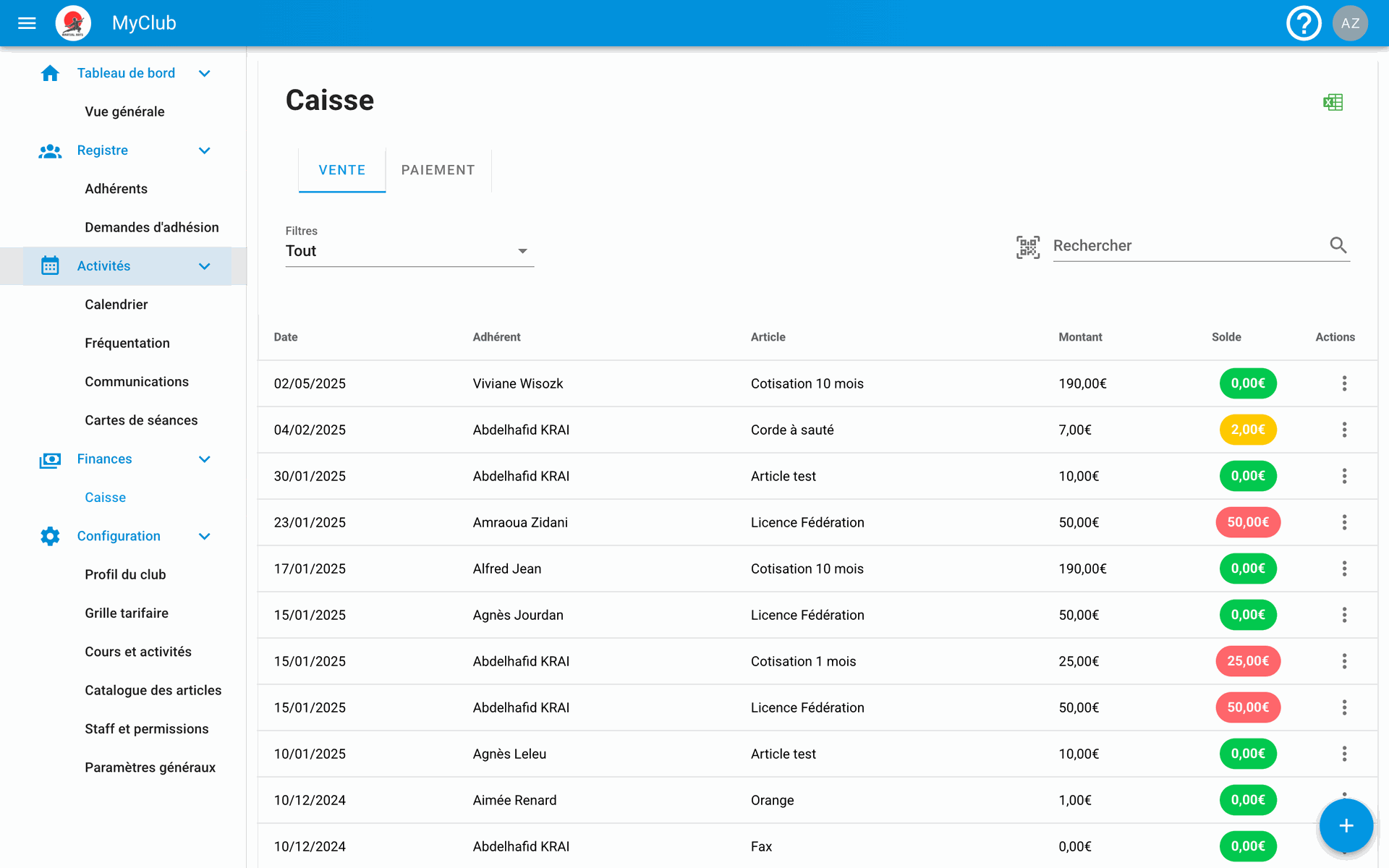Export table using the Excel icon
Viewport: 1389px width, 868px height.
(1333, 102)
